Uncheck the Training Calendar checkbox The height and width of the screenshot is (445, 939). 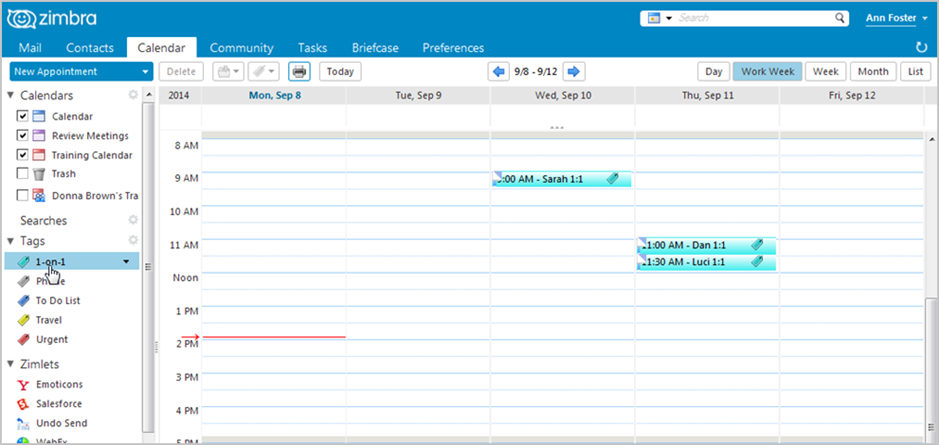[22, 155]
